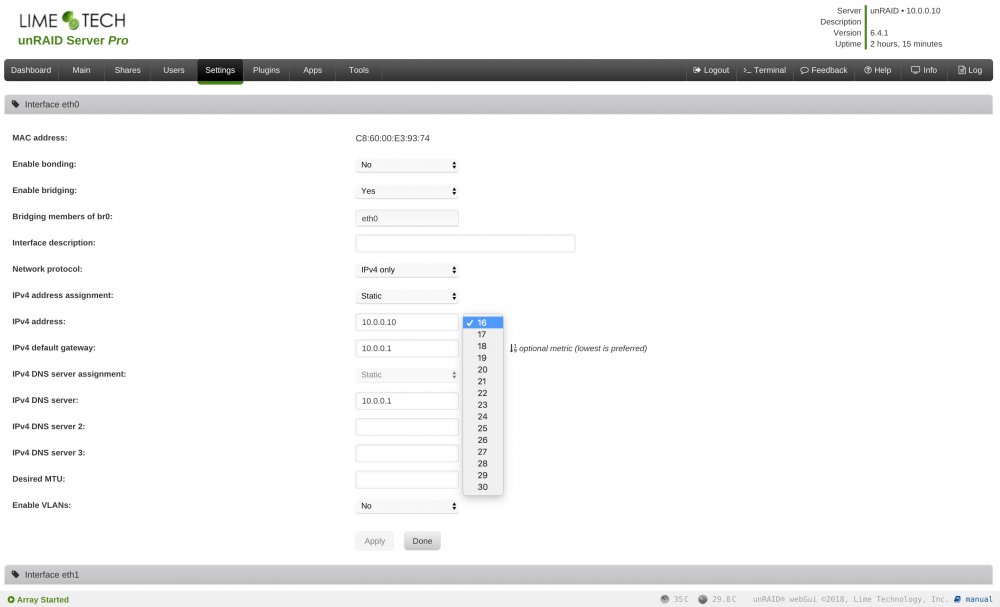The width and height of the screenshot is (1000, 607).
Task: Click server name 'unRAID • 10.0.0.10'
Action: (905, 11)
